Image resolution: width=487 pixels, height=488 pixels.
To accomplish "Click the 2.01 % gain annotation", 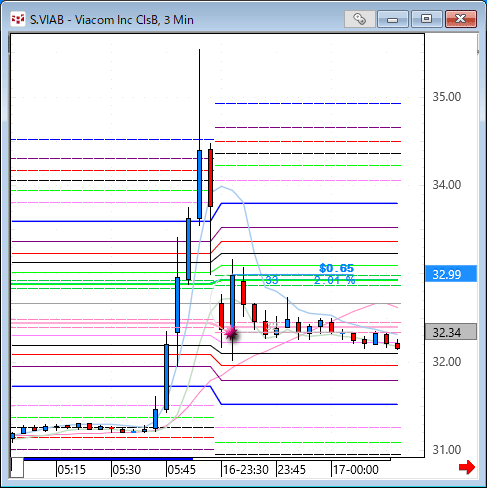I will pos(335,280).
